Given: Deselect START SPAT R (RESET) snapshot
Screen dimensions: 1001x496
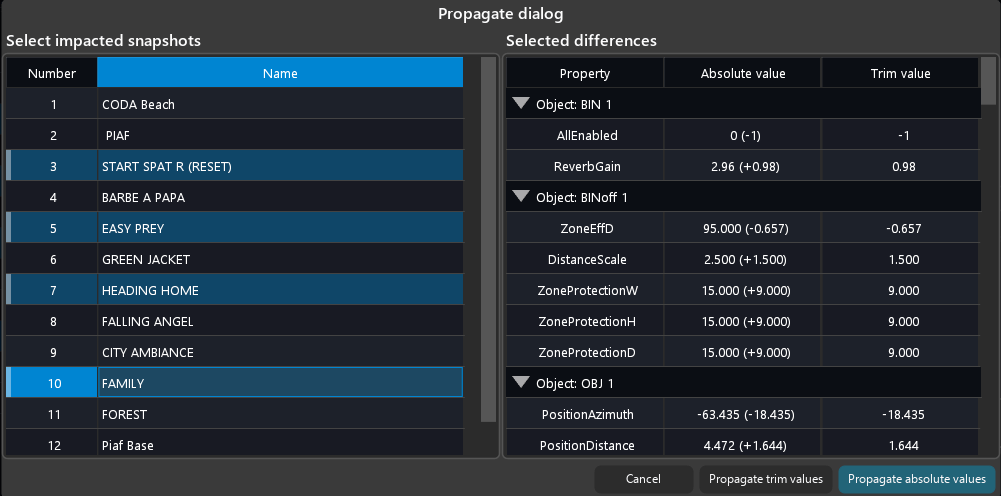Looking at the screenshot, I should tap(280, 166).
